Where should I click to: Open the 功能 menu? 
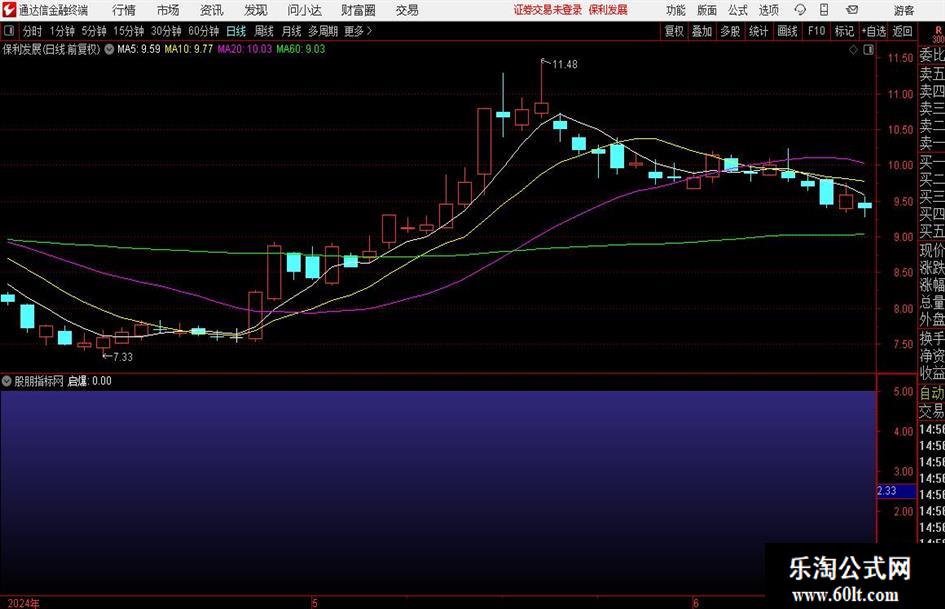pos(676,10)
